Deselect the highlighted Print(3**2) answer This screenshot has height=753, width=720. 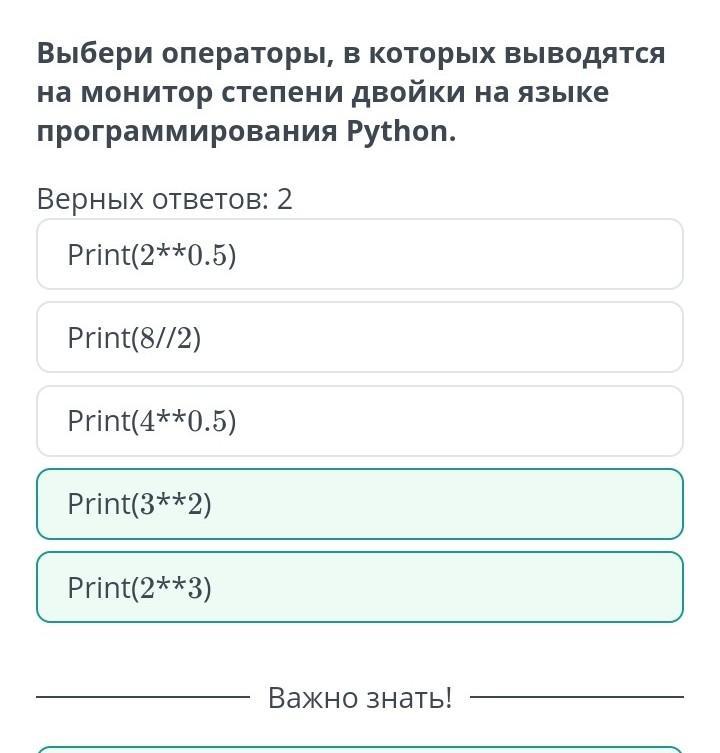(360, 504)
